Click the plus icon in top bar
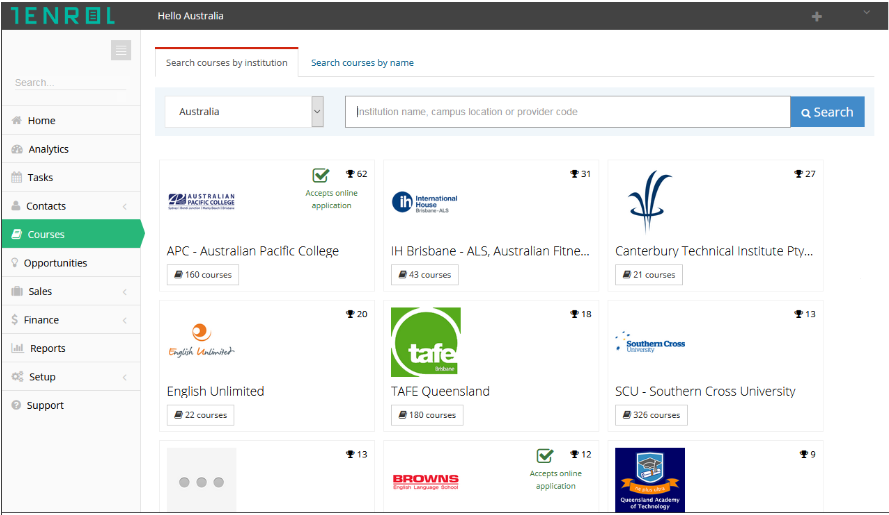Viewport: 889px width, 515px height. point(816,16)
